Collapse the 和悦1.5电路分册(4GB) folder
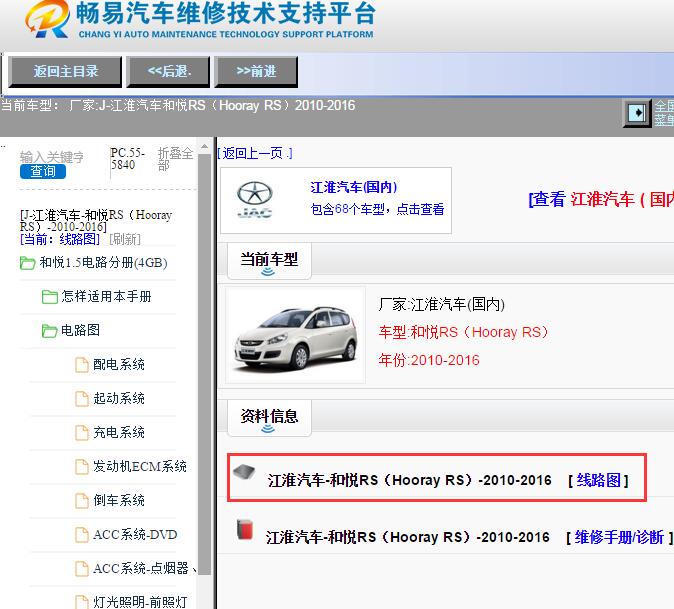Screen dimensions: 674x609 [93, 263]
